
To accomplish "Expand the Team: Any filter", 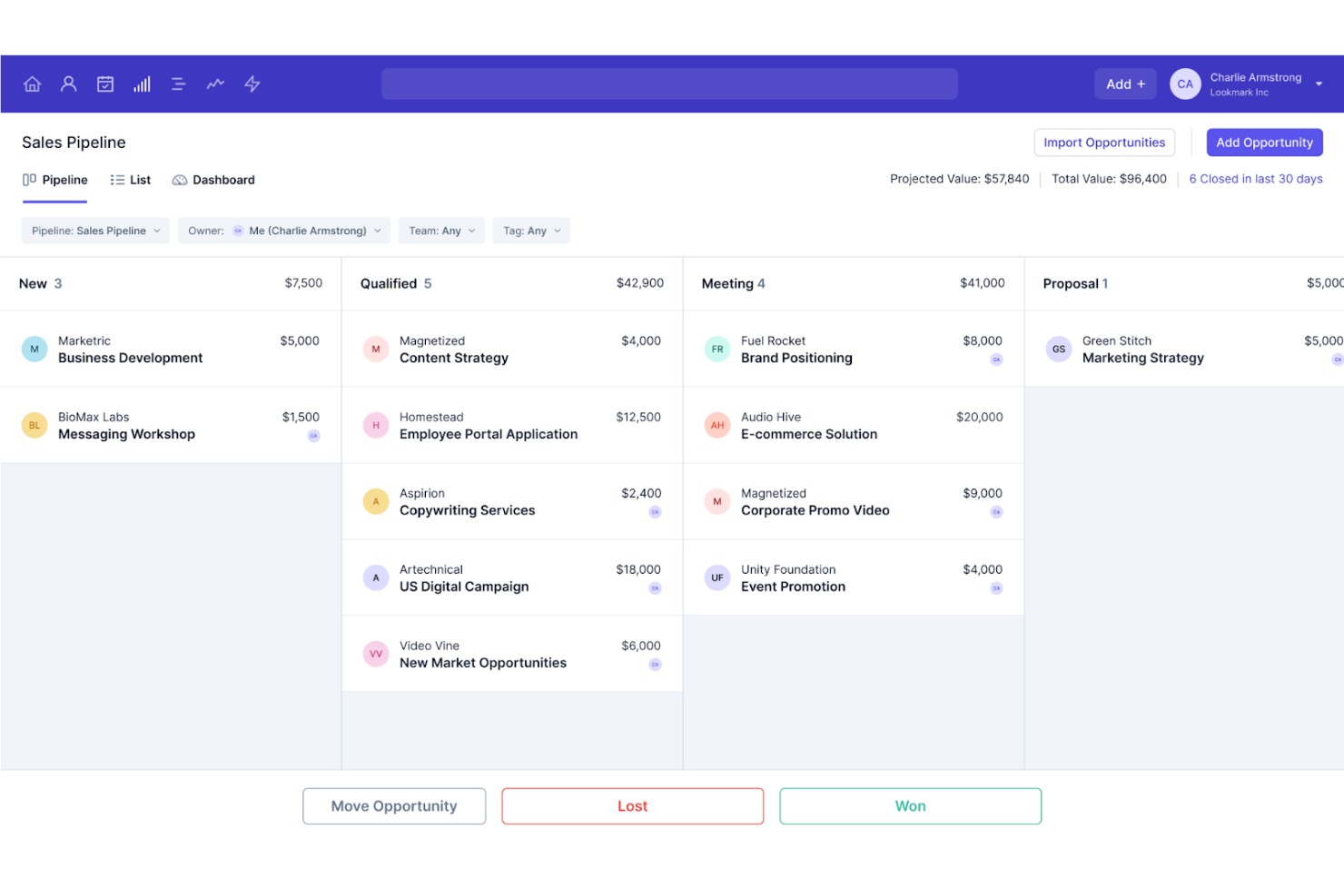I will [x=441, y=231].
